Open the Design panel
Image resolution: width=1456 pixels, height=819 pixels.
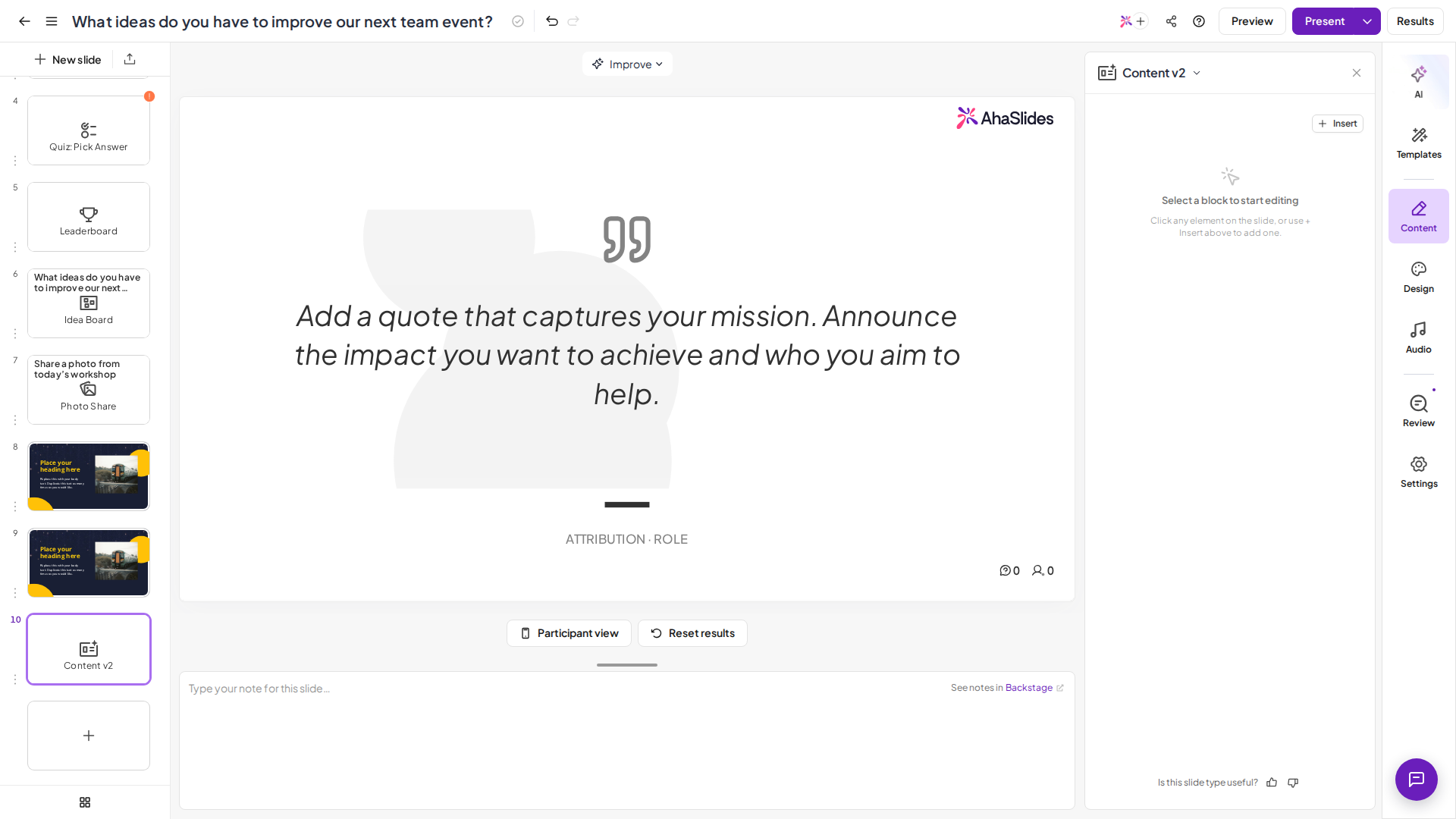coord(1418,277)
